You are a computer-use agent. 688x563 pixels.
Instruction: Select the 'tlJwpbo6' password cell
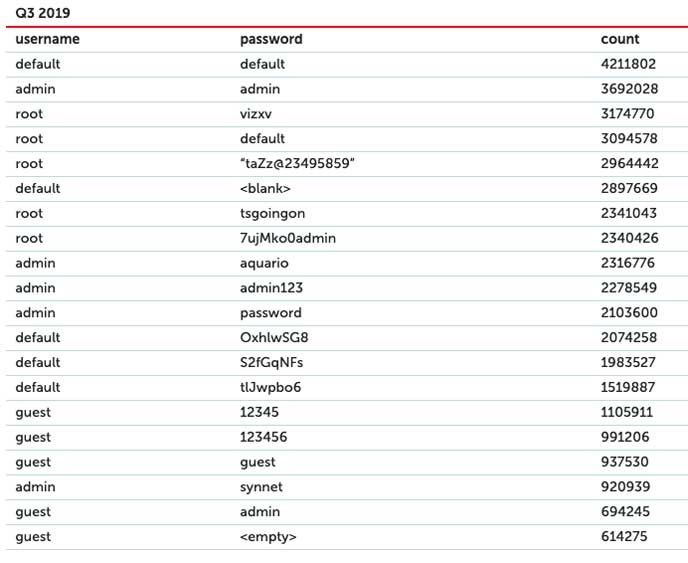point(270,388)
